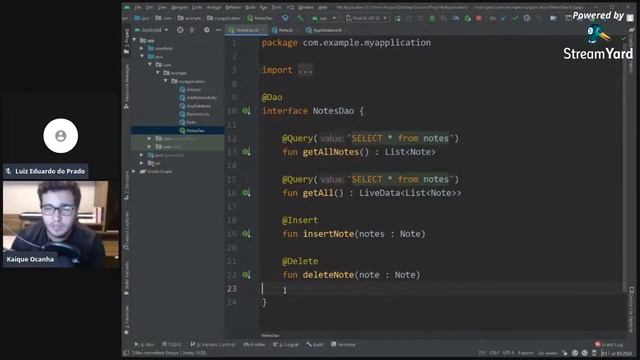The width and height of the screenshot is (640, 360).
Task: Open the app run configuration dropdown
Action: (x=324, y=18)
